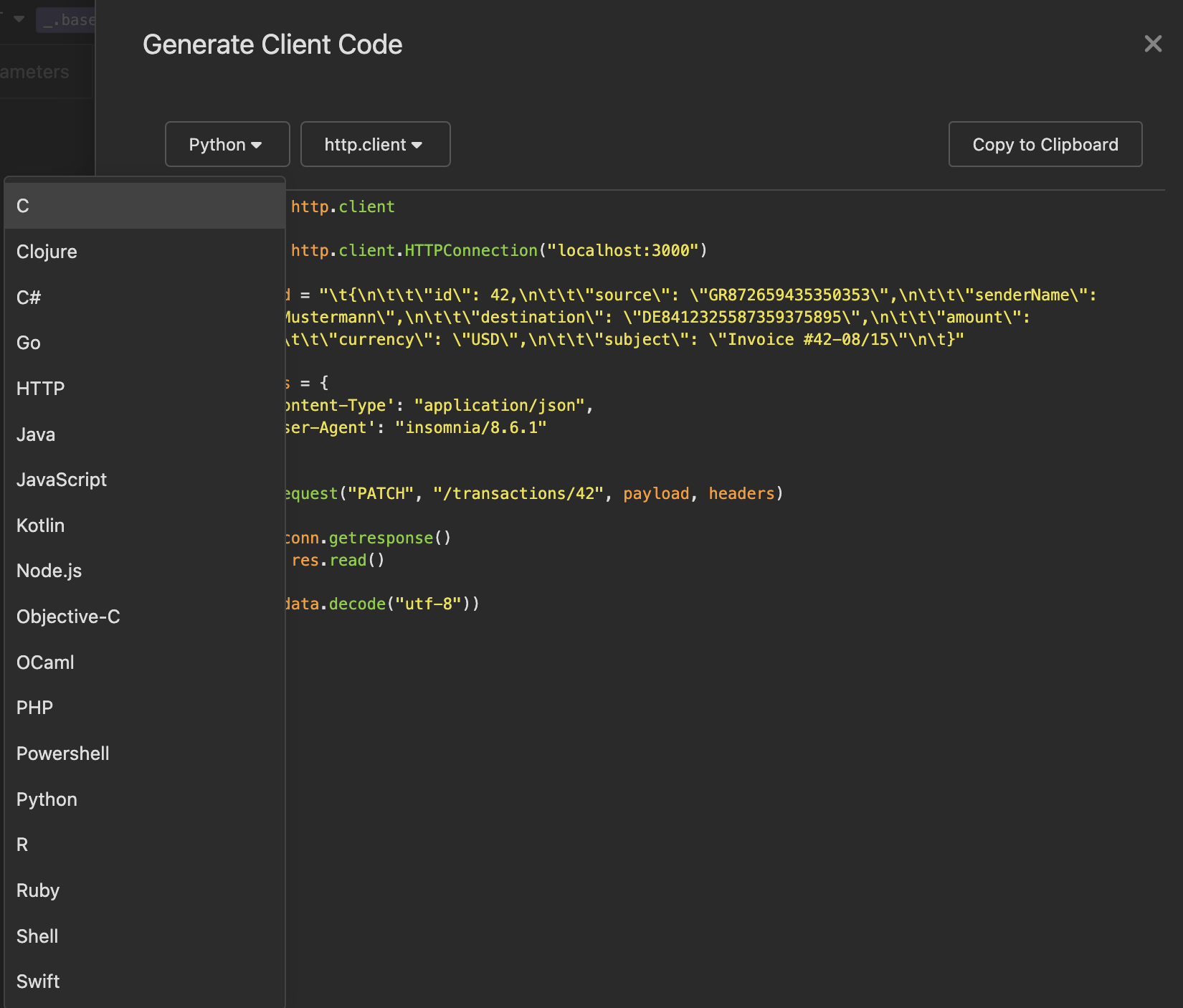Choose Clojure in the language menu
This screenshot has width=1183, height=1008.
point(145,252)
